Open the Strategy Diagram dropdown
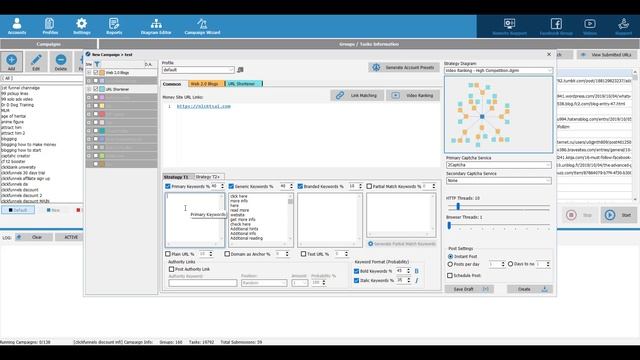640x360 pixels. [x=498, y=71]
